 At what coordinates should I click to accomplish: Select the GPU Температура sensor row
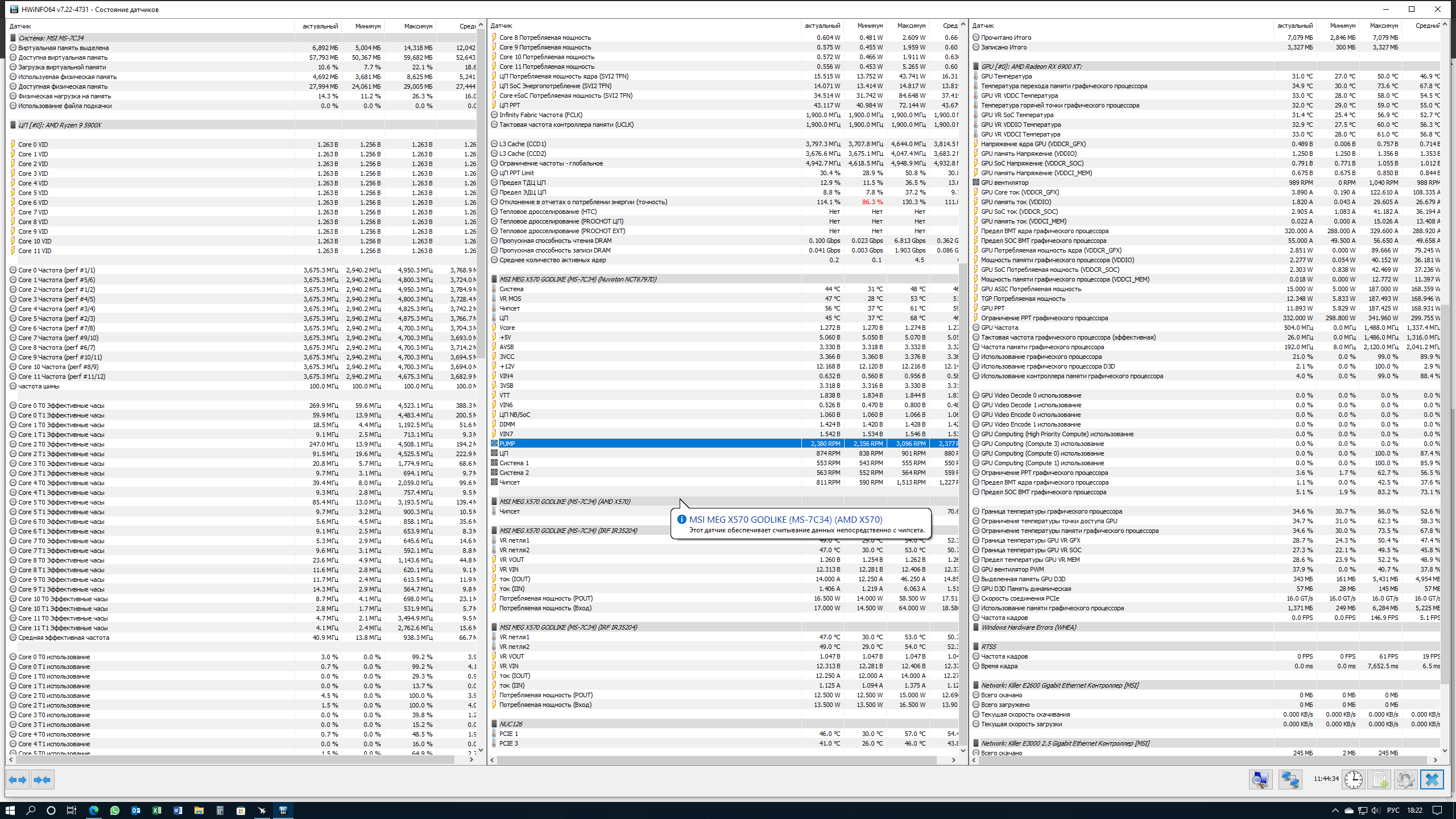(1006, 76)
